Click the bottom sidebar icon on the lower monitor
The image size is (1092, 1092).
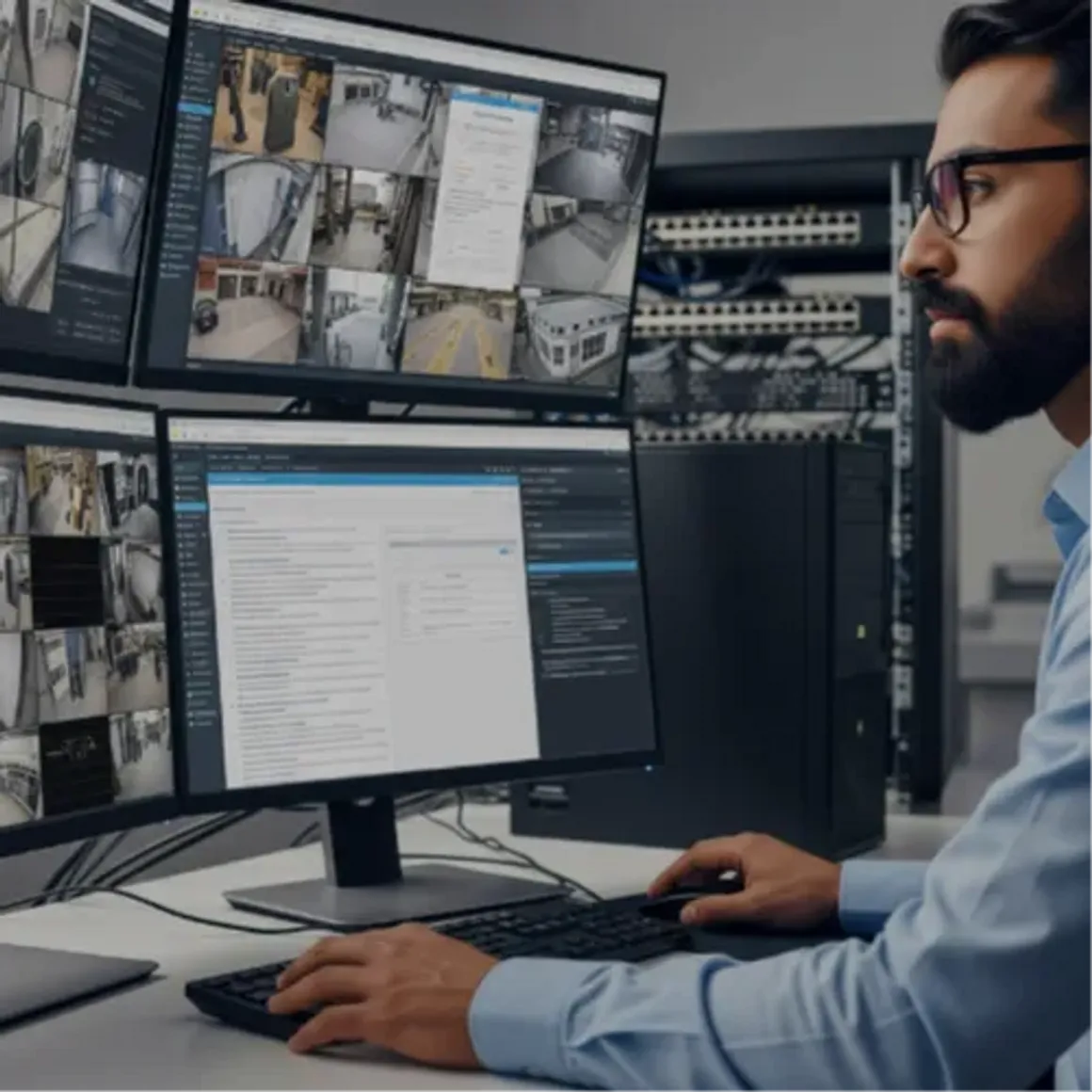(x=202, y=723)
